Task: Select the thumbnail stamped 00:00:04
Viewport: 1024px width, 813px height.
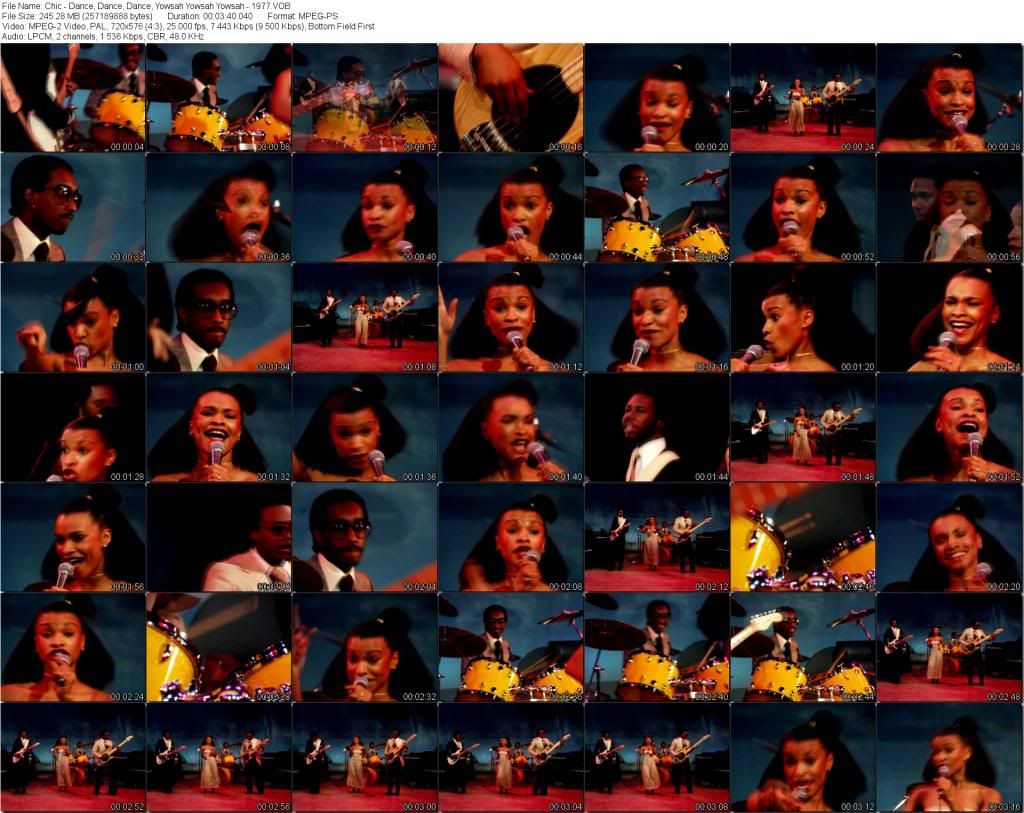Action: point(73,98)
